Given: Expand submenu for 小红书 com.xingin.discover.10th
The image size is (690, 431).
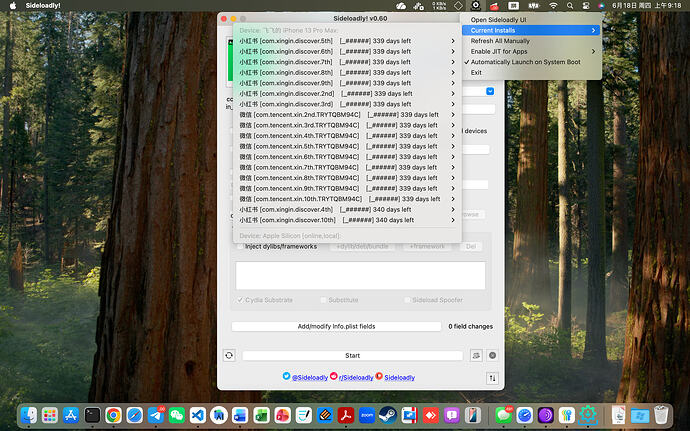Looking at the screenshot, I should point(453,220).
